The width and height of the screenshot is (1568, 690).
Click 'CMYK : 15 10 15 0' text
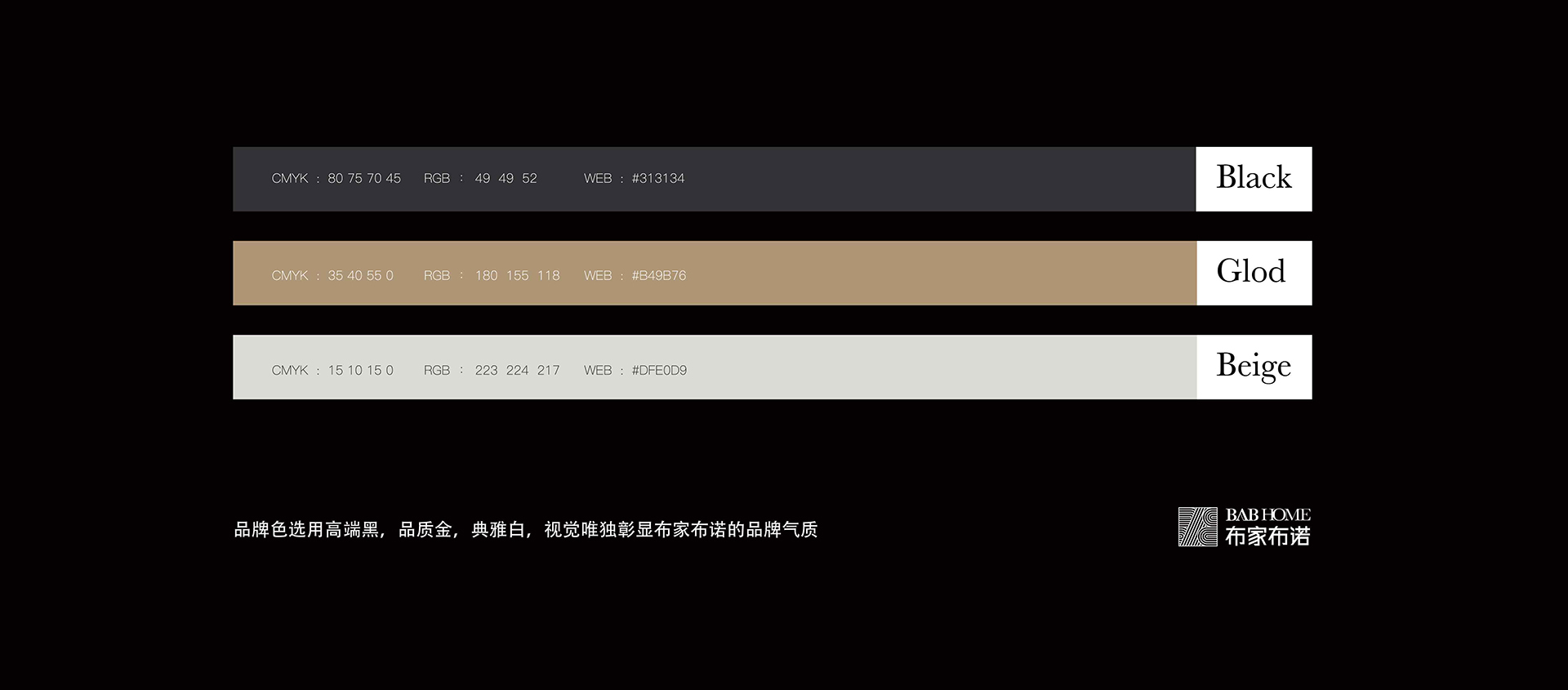[x=332, y=370]
